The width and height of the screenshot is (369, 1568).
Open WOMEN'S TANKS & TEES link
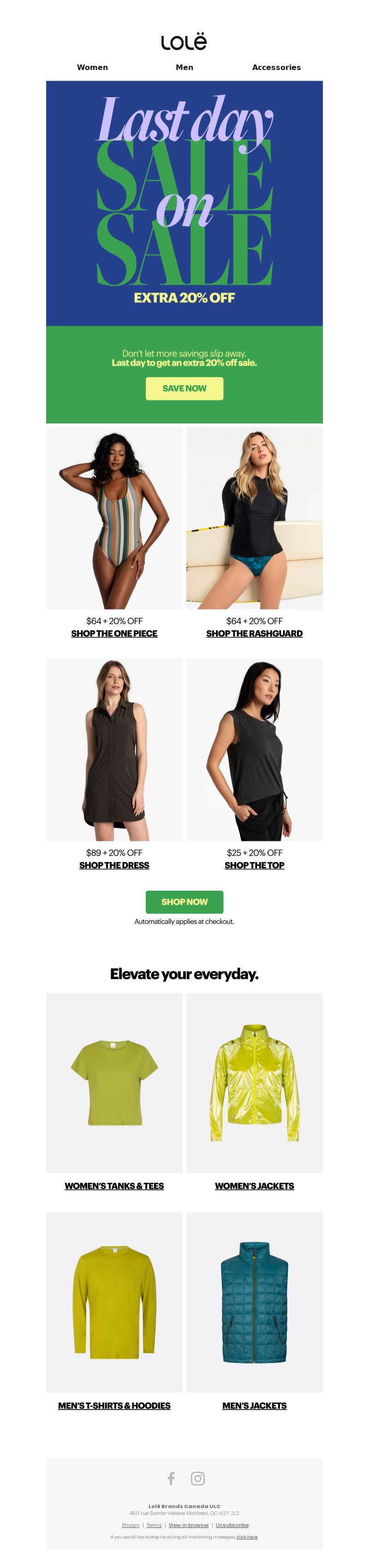click(x=114, y=1186)
